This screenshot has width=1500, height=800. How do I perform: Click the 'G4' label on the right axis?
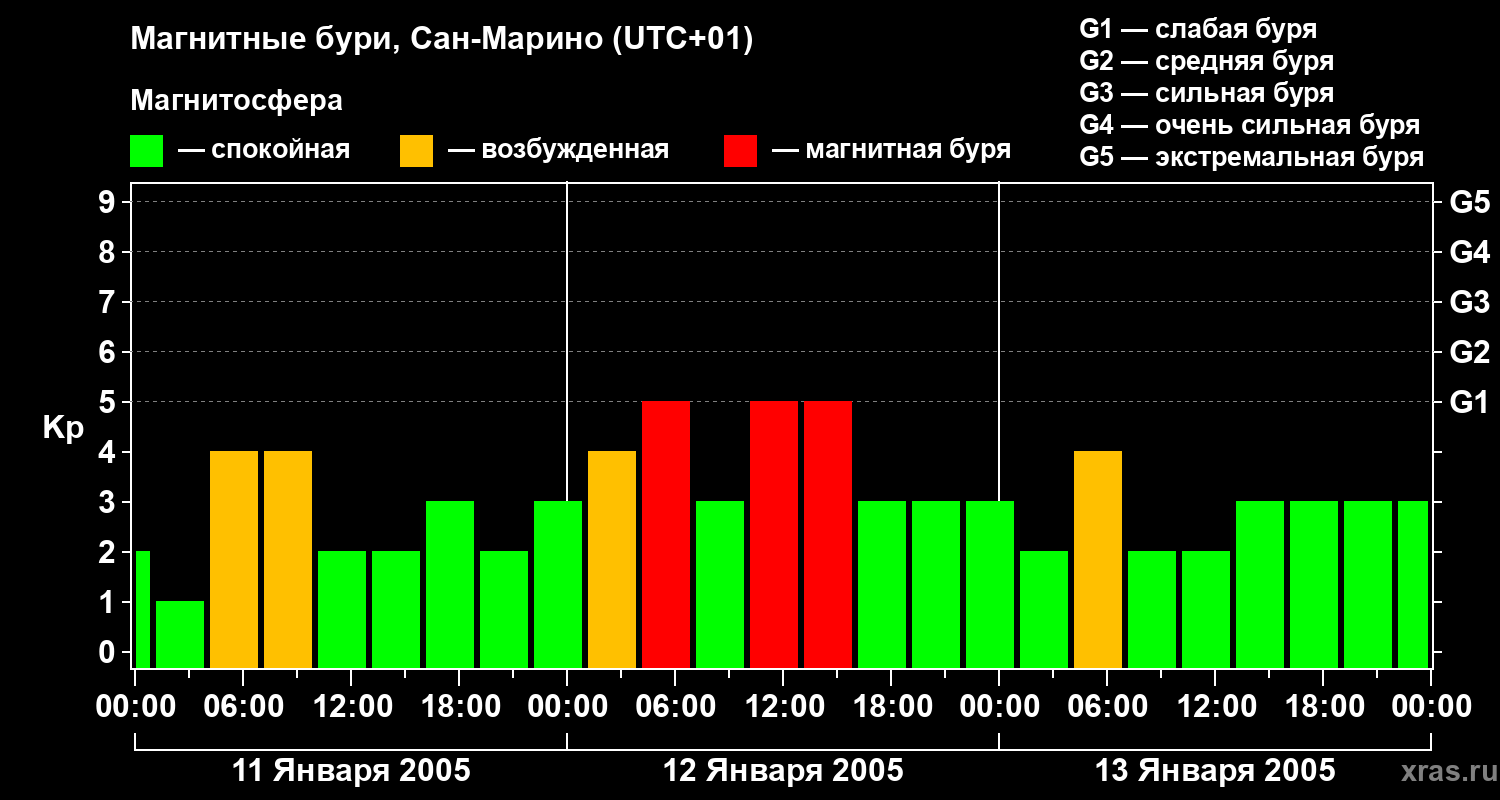1469,252
